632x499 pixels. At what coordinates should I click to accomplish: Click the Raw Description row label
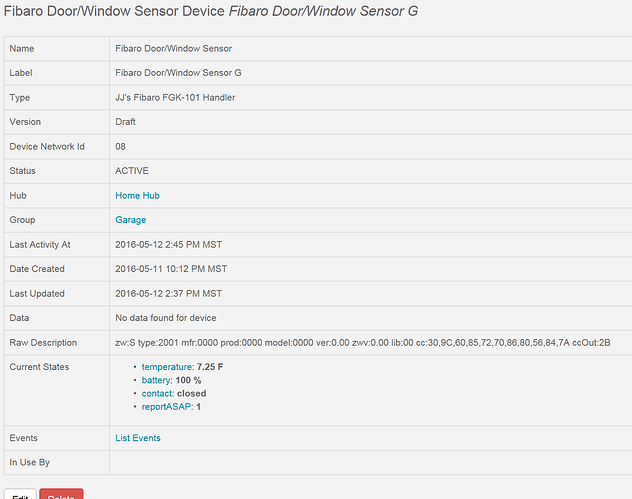pyautogui.click(x=43, y=343)
